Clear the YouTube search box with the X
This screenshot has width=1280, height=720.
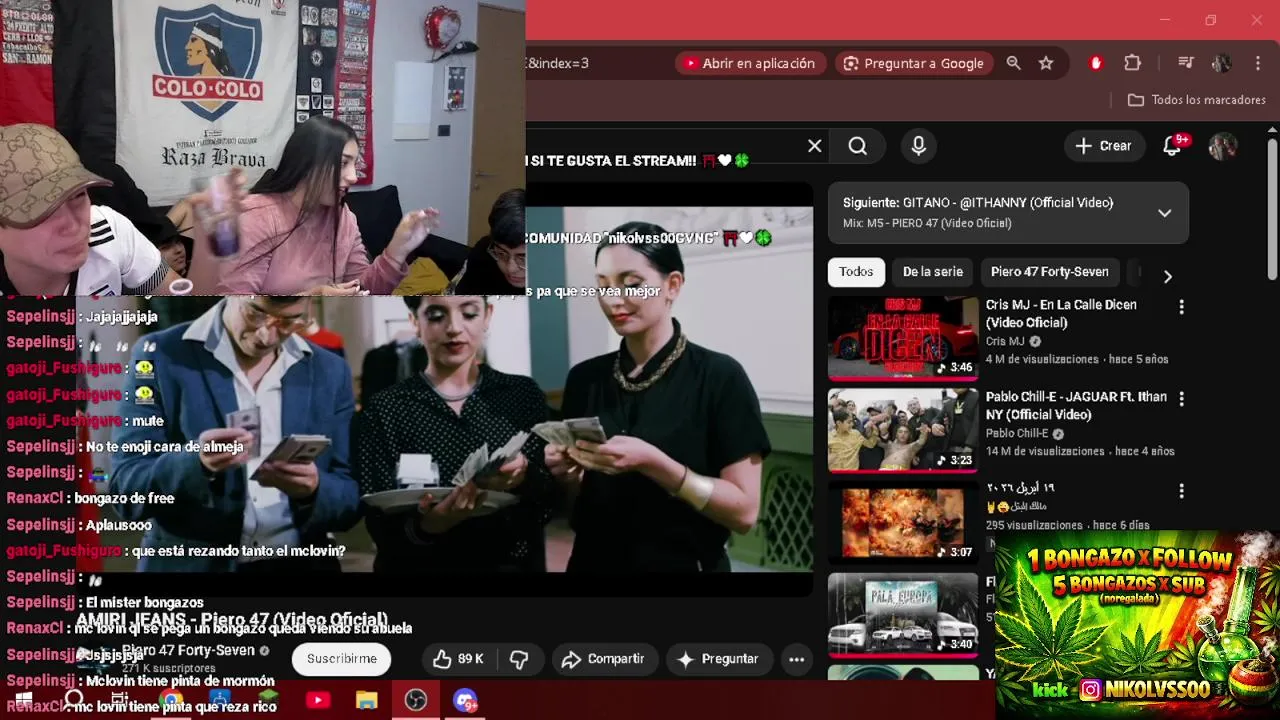click(815, 146)
